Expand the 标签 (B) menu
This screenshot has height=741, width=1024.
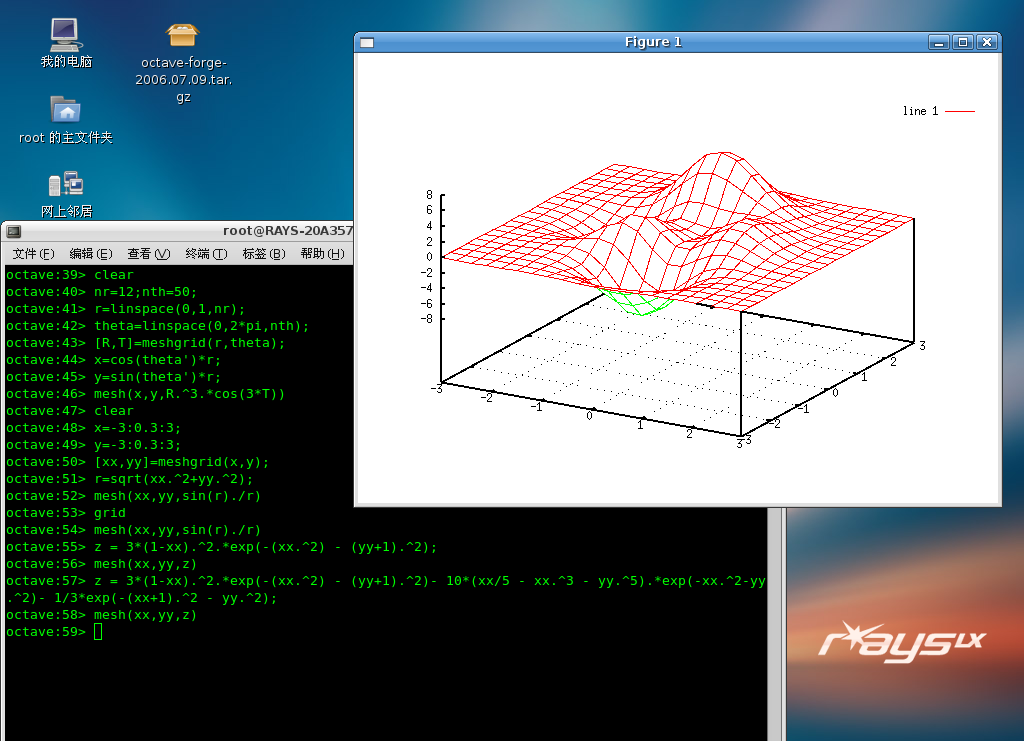pos(264,254)
